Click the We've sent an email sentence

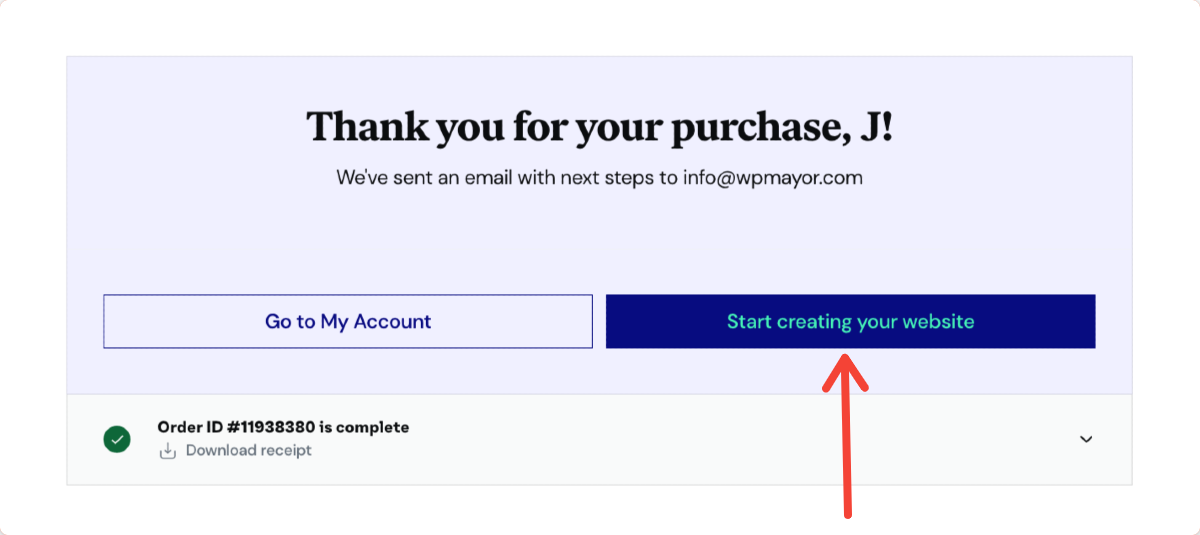click(x=600, y=179)
